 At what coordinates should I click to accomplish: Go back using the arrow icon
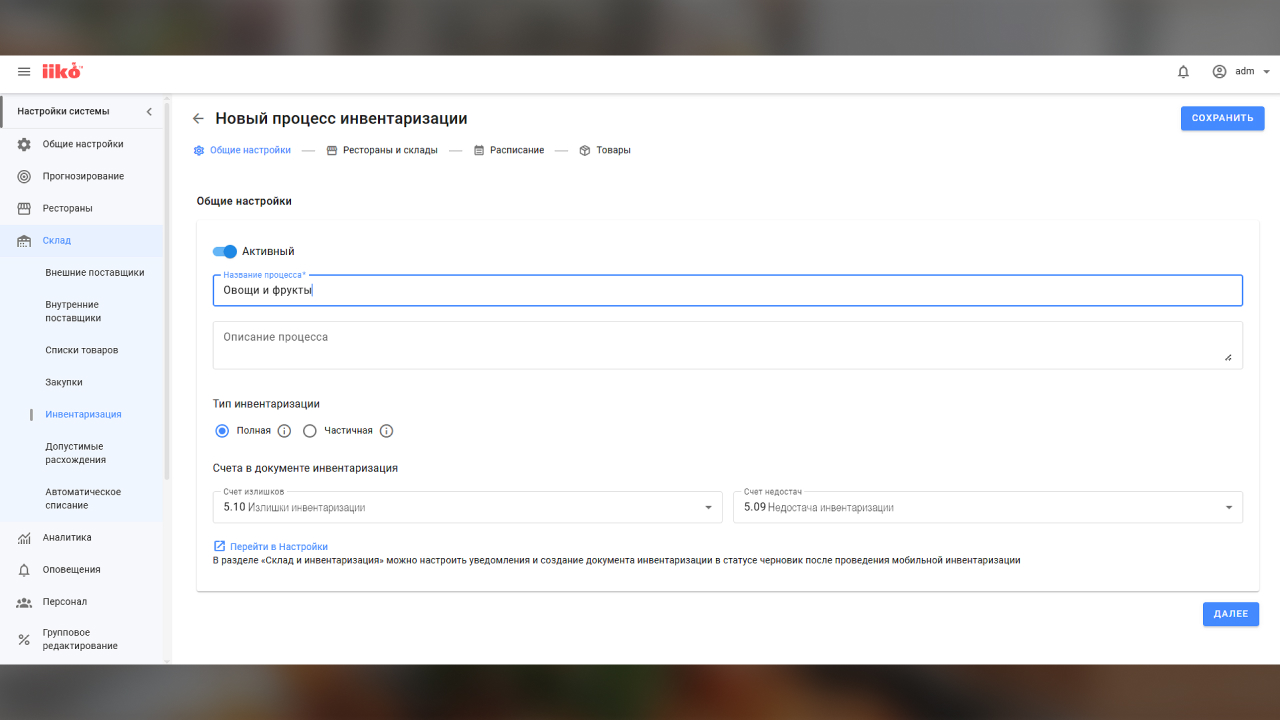198,118
